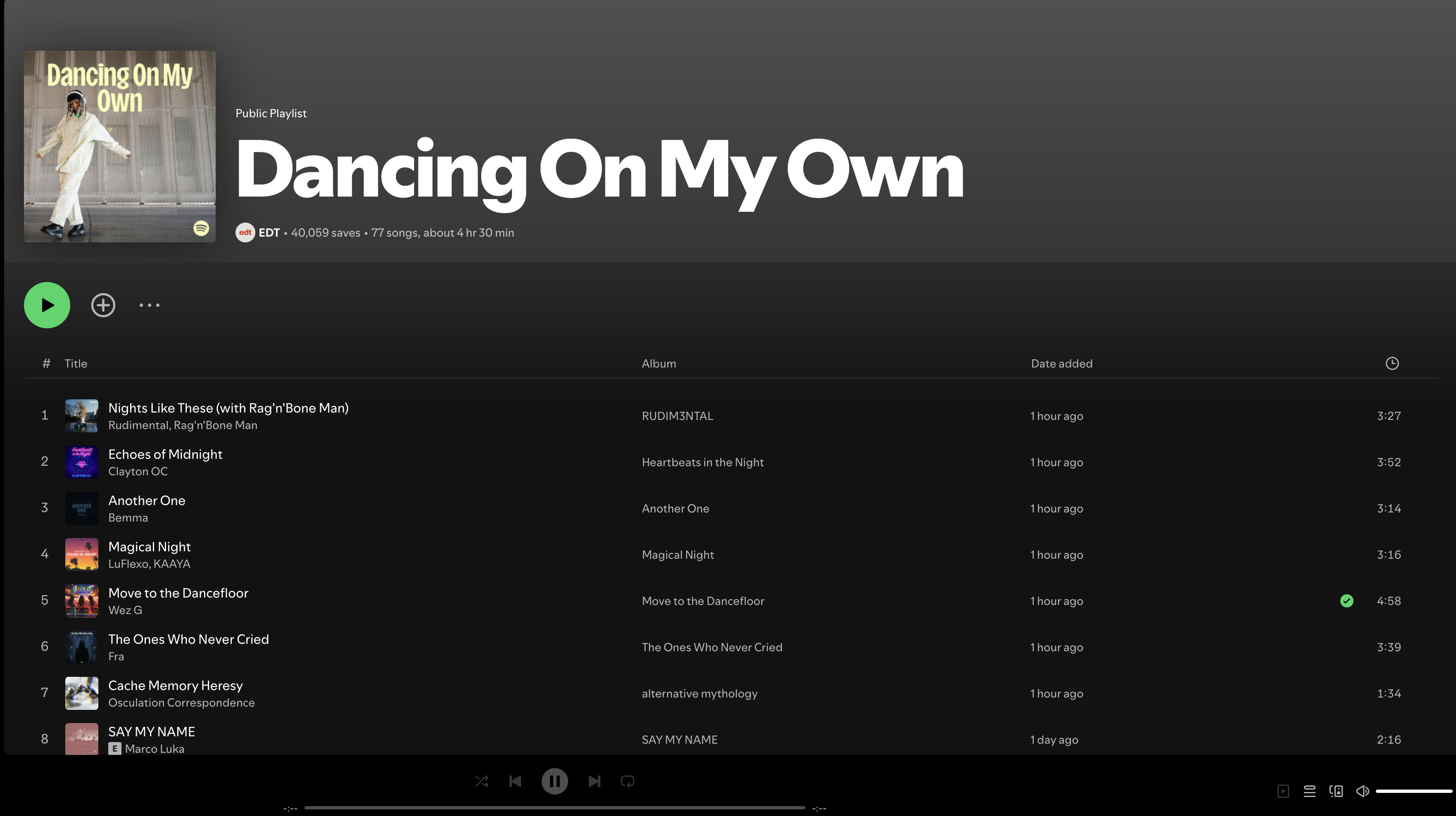Open the three-dot playlist options menu

pos(149,305)
